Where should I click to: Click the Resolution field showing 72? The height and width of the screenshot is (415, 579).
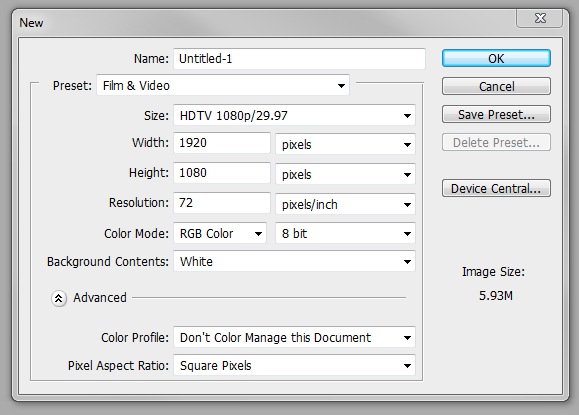point(222,203)
